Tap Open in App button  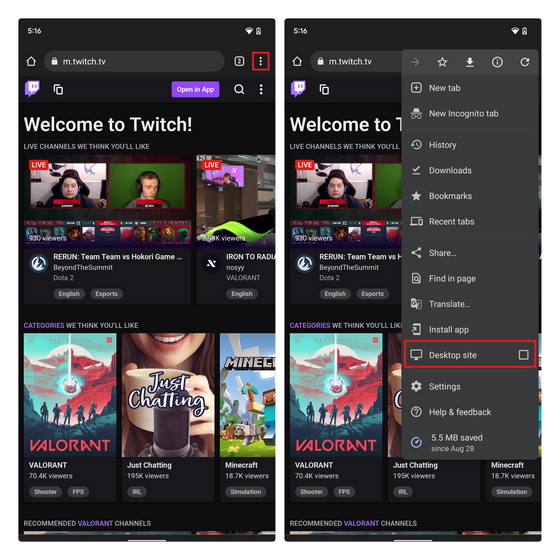195,89
